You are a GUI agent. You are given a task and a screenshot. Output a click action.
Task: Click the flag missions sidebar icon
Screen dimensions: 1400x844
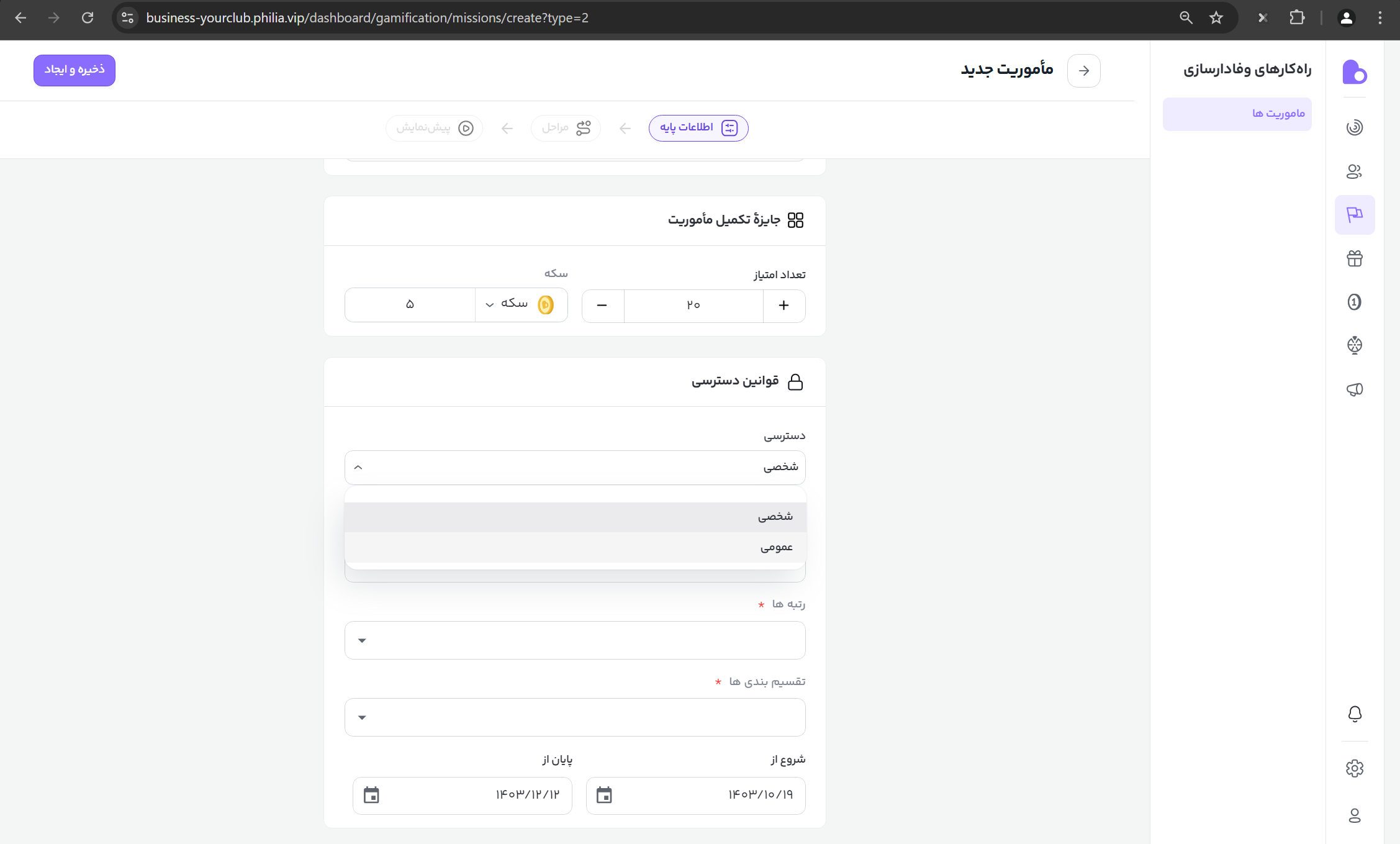1354,215
